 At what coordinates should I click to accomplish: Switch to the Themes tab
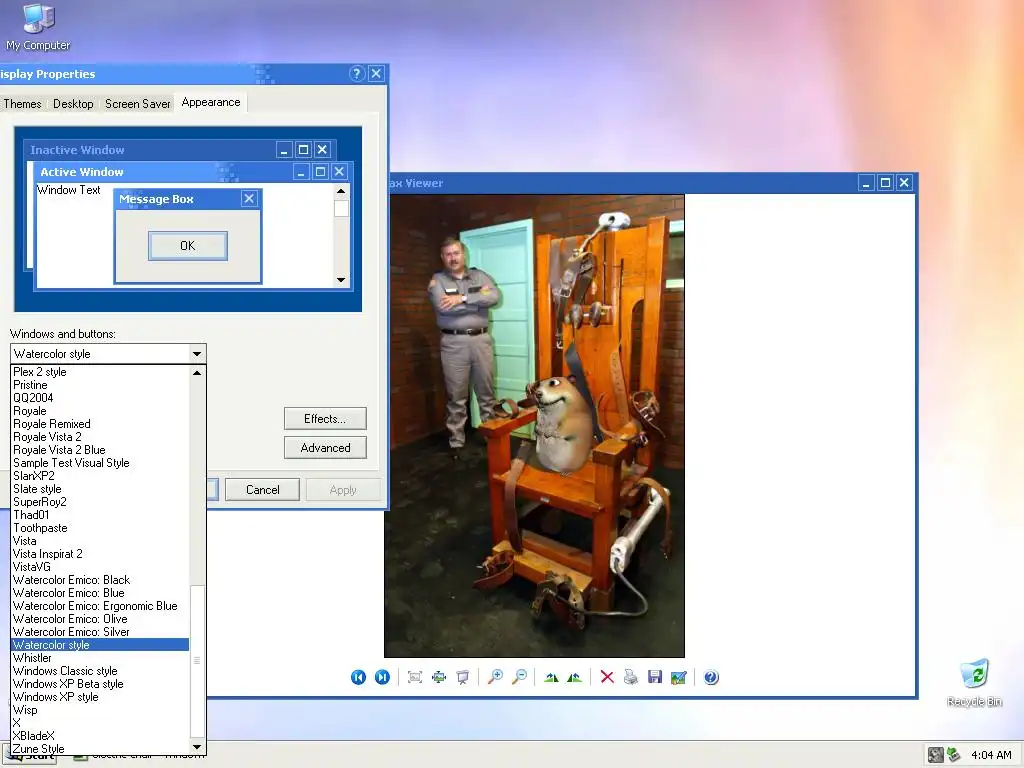click(22, 104)
